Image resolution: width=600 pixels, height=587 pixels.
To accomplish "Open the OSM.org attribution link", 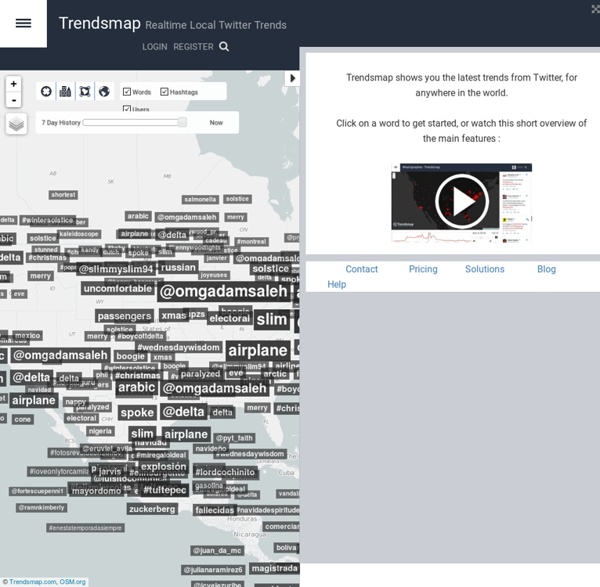I will coord(72,582).
